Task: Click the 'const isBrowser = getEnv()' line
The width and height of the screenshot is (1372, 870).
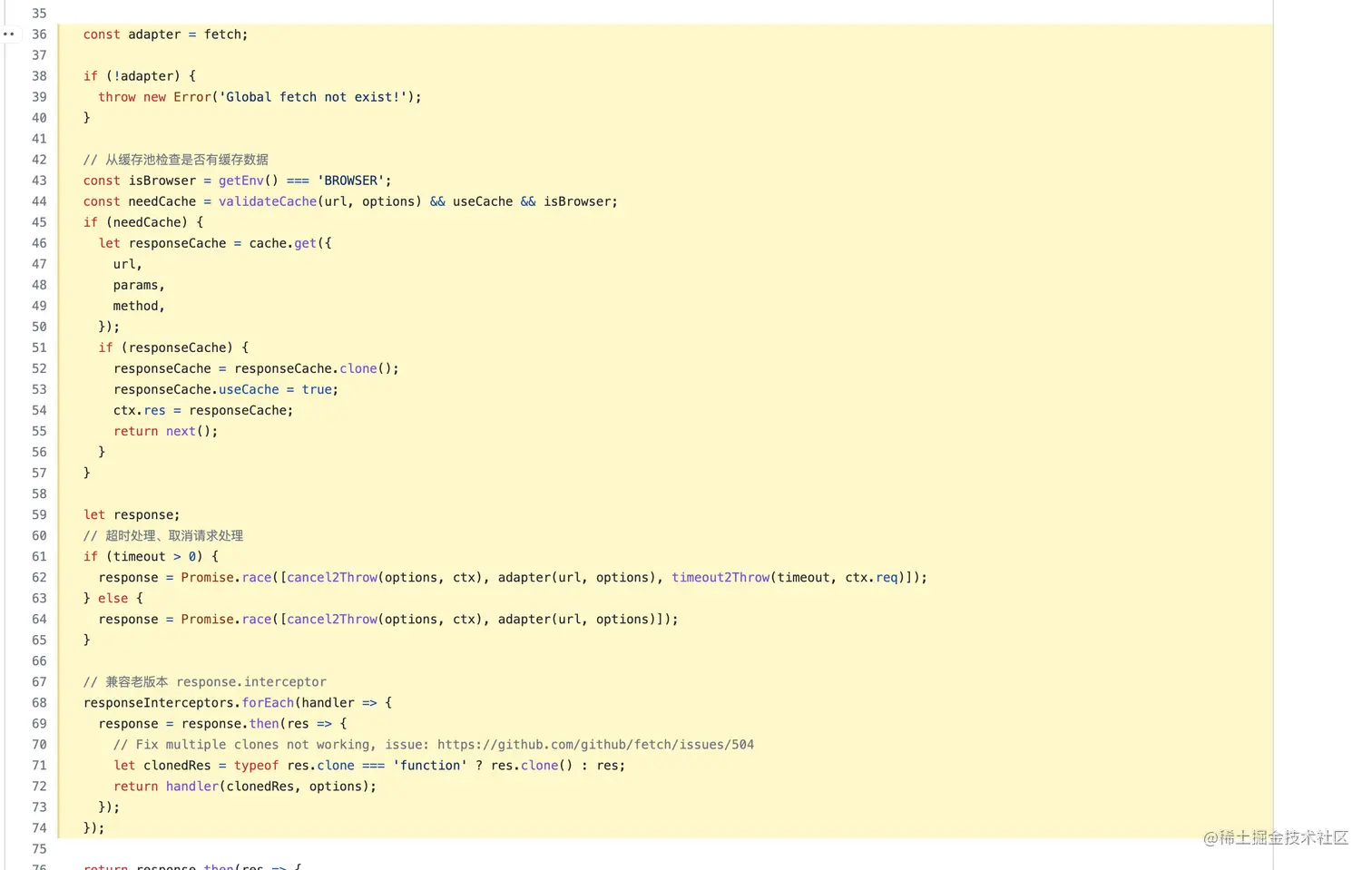Action: click(x=238, y=181)
